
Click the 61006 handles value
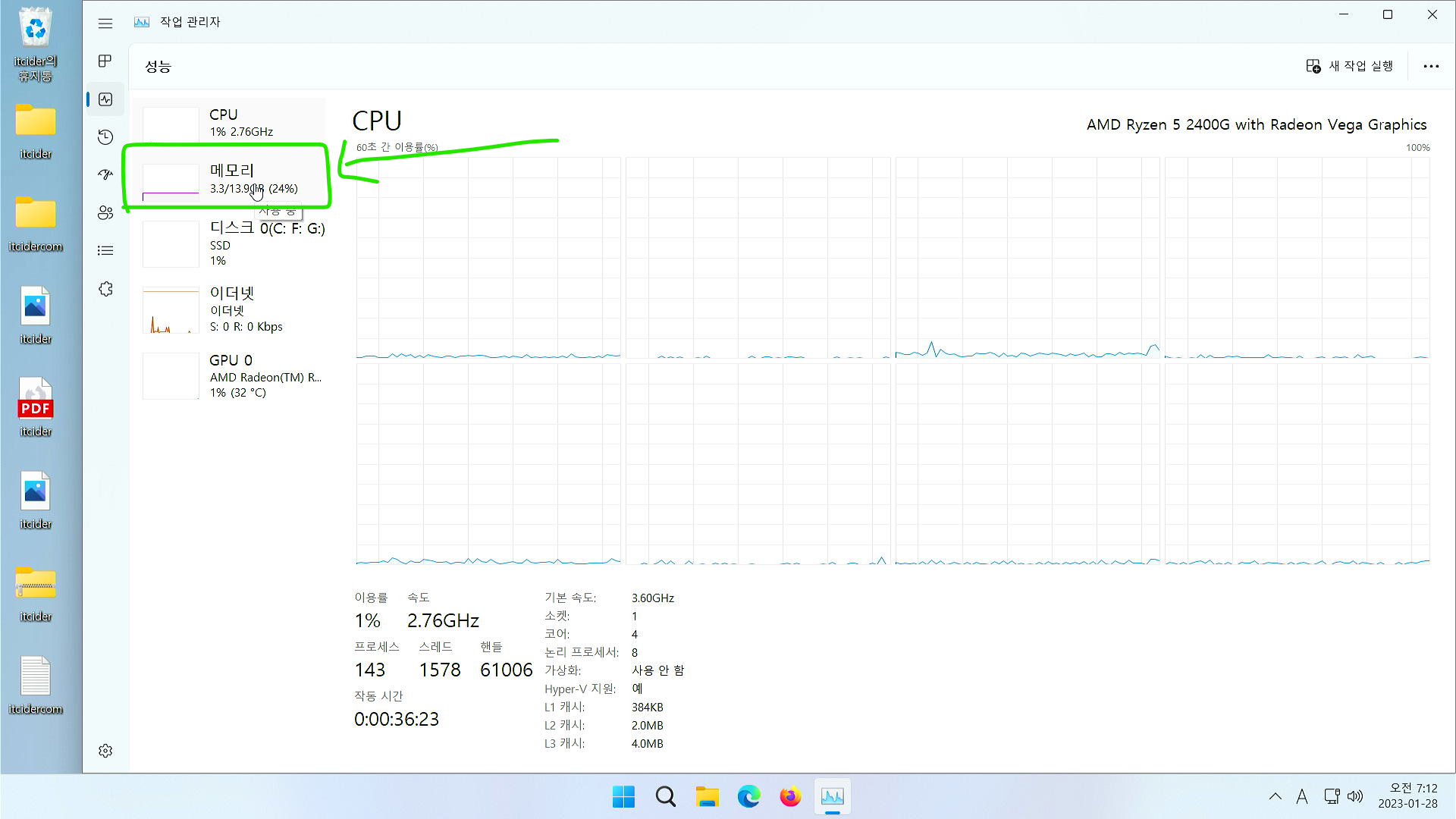507,670
